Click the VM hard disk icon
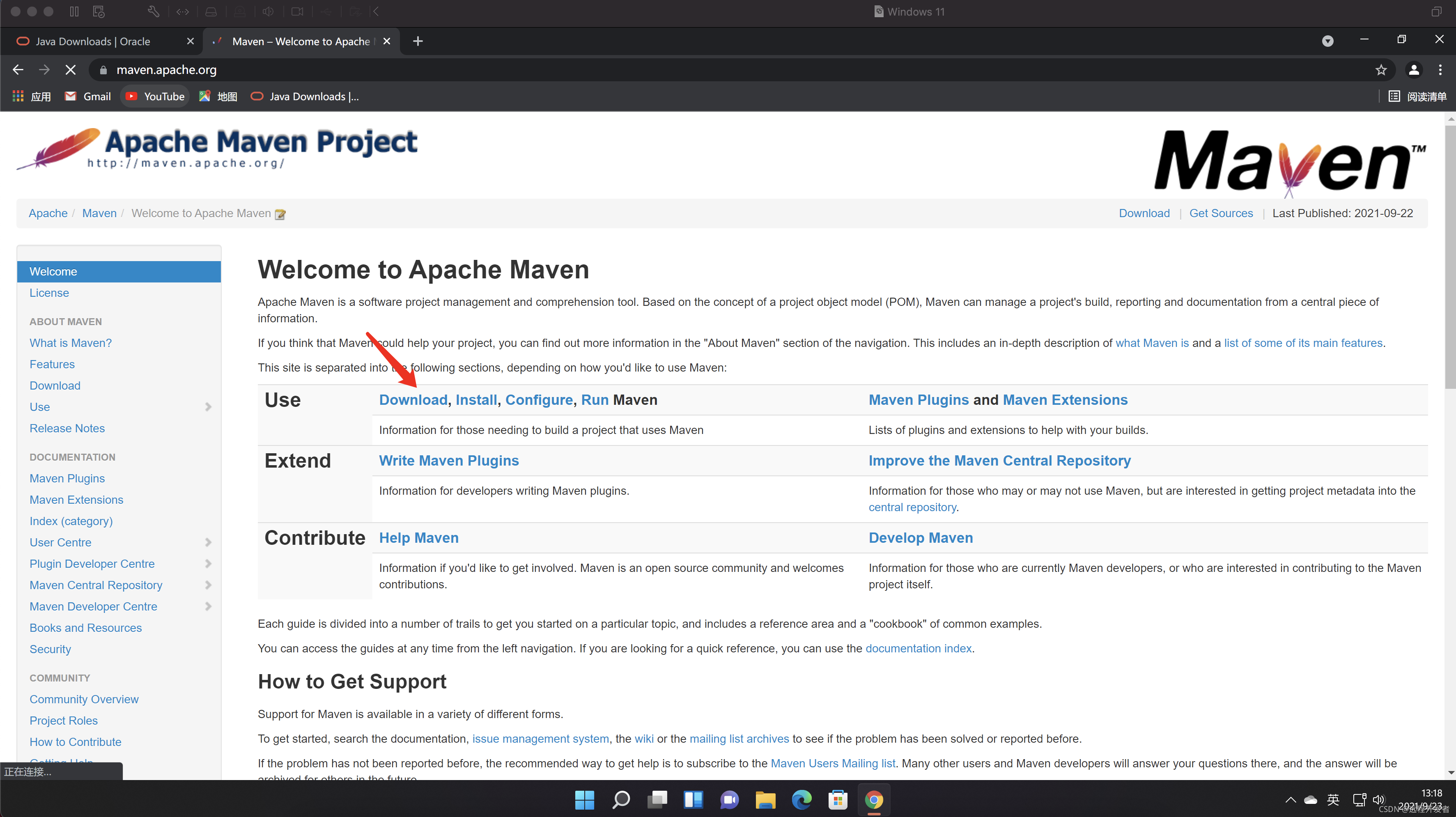 point(211,11)
